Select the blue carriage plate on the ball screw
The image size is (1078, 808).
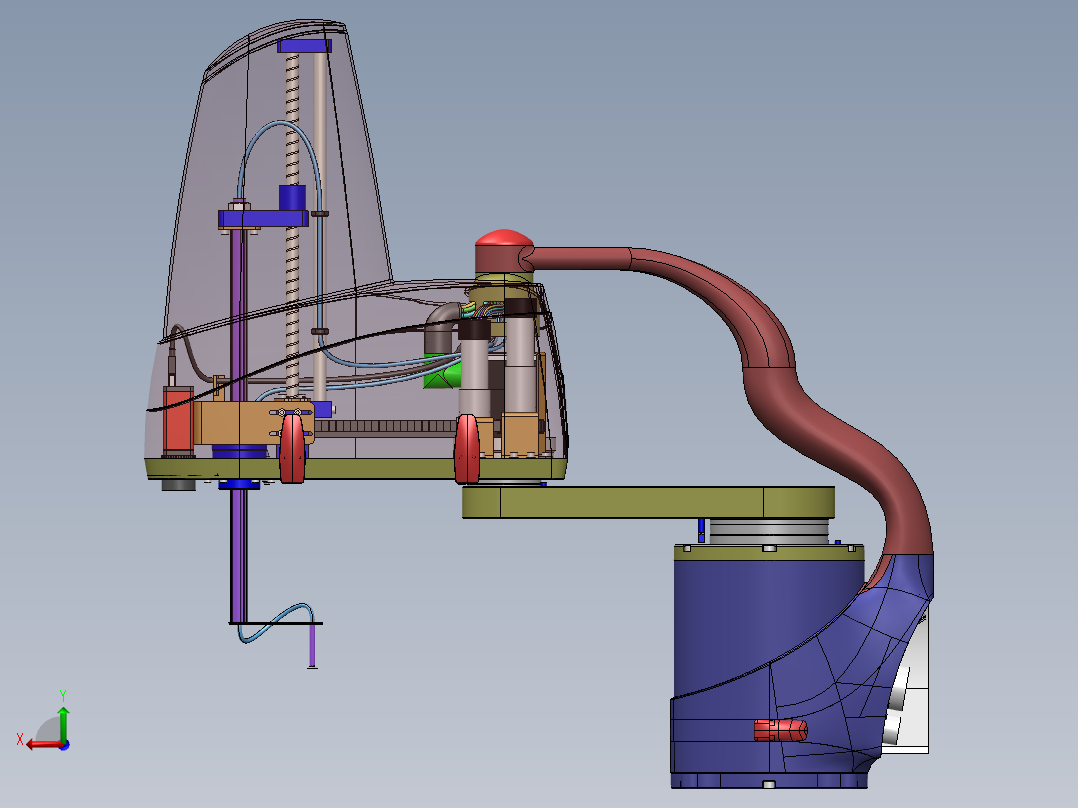tap(263, 219)
